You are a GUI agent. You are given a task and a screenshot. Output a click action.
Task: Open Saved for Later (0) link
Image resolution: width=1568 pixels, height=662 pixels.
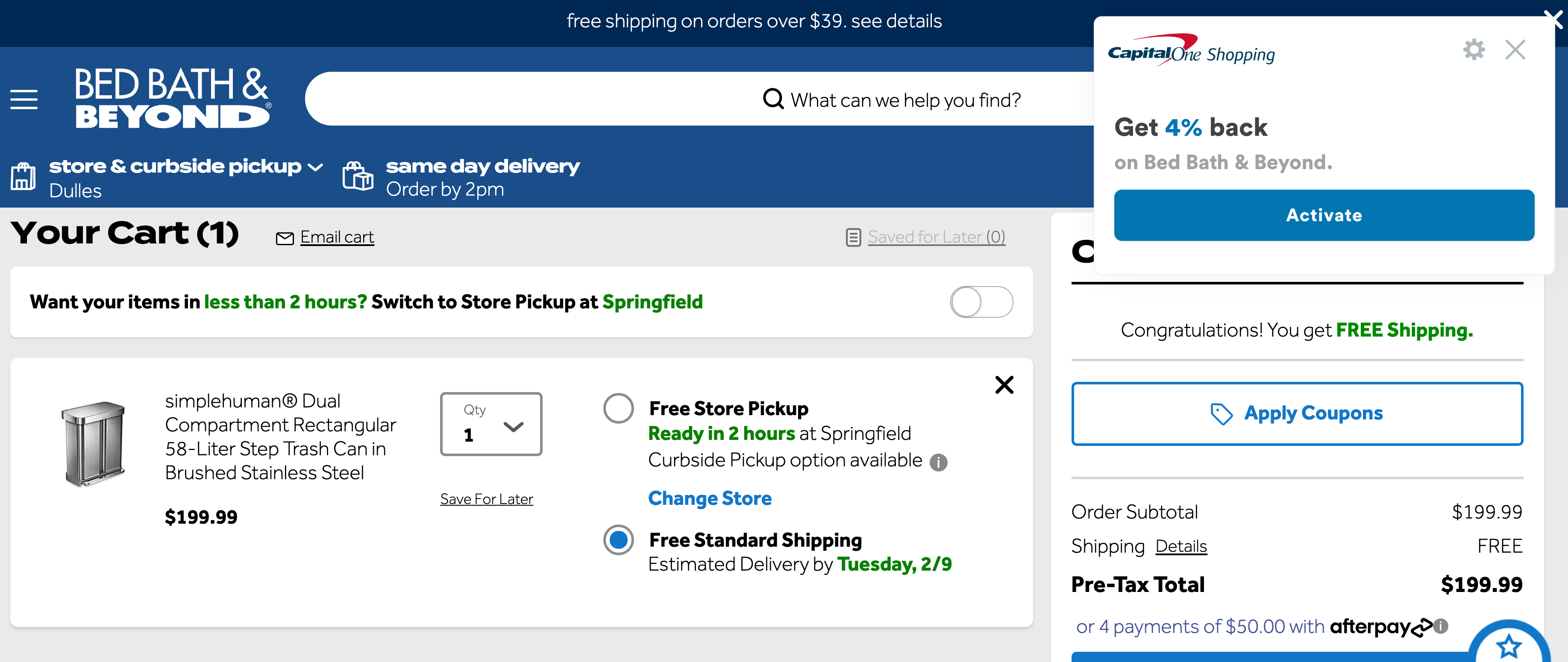point(937,237)
